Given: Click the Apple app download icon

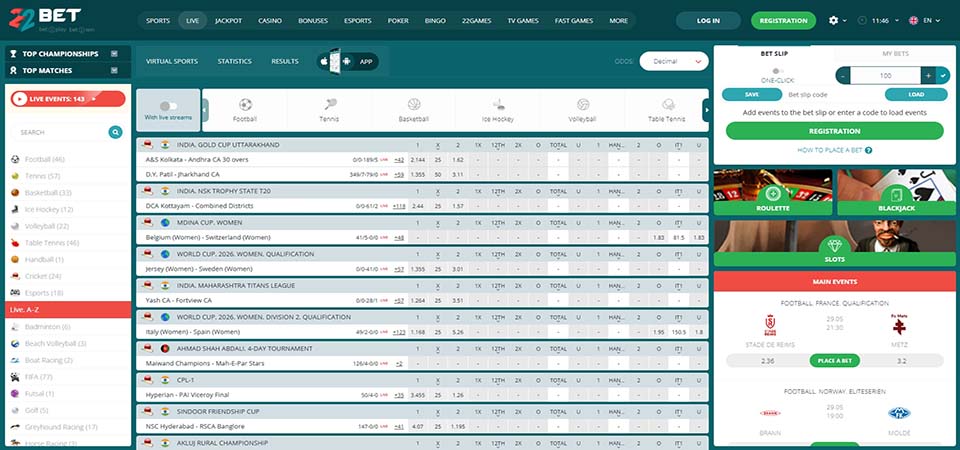Looking at the screenshot, I should pos(324,62).
